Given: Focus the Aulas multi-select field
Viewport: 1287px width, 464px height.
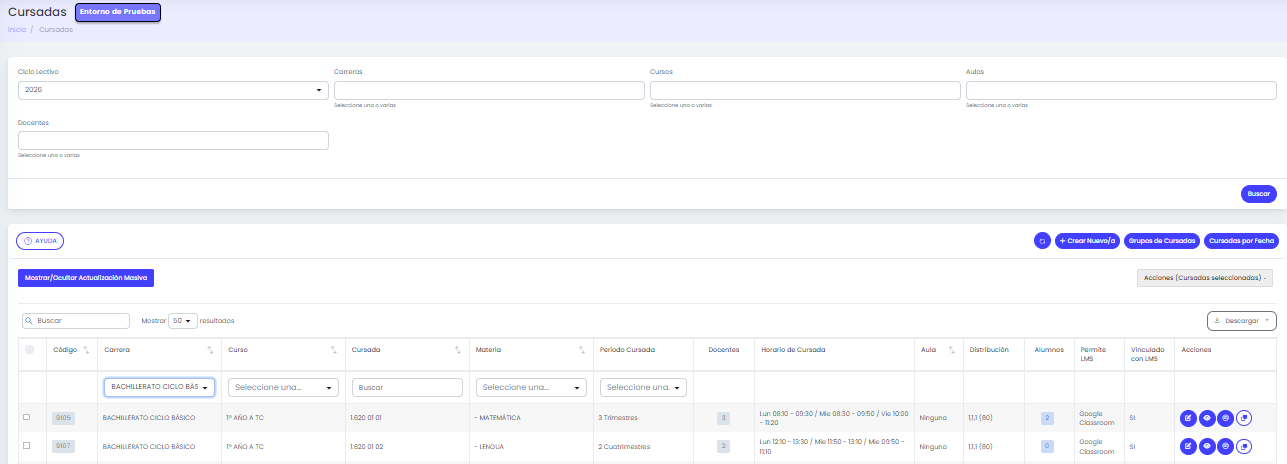Looking at the screenshot, I should click(x=1121, y=90).
